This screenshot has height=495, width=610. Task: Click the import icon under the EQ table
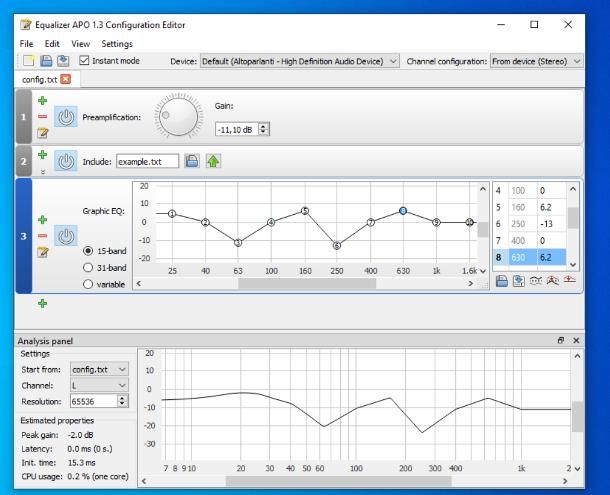pos(502,281)
